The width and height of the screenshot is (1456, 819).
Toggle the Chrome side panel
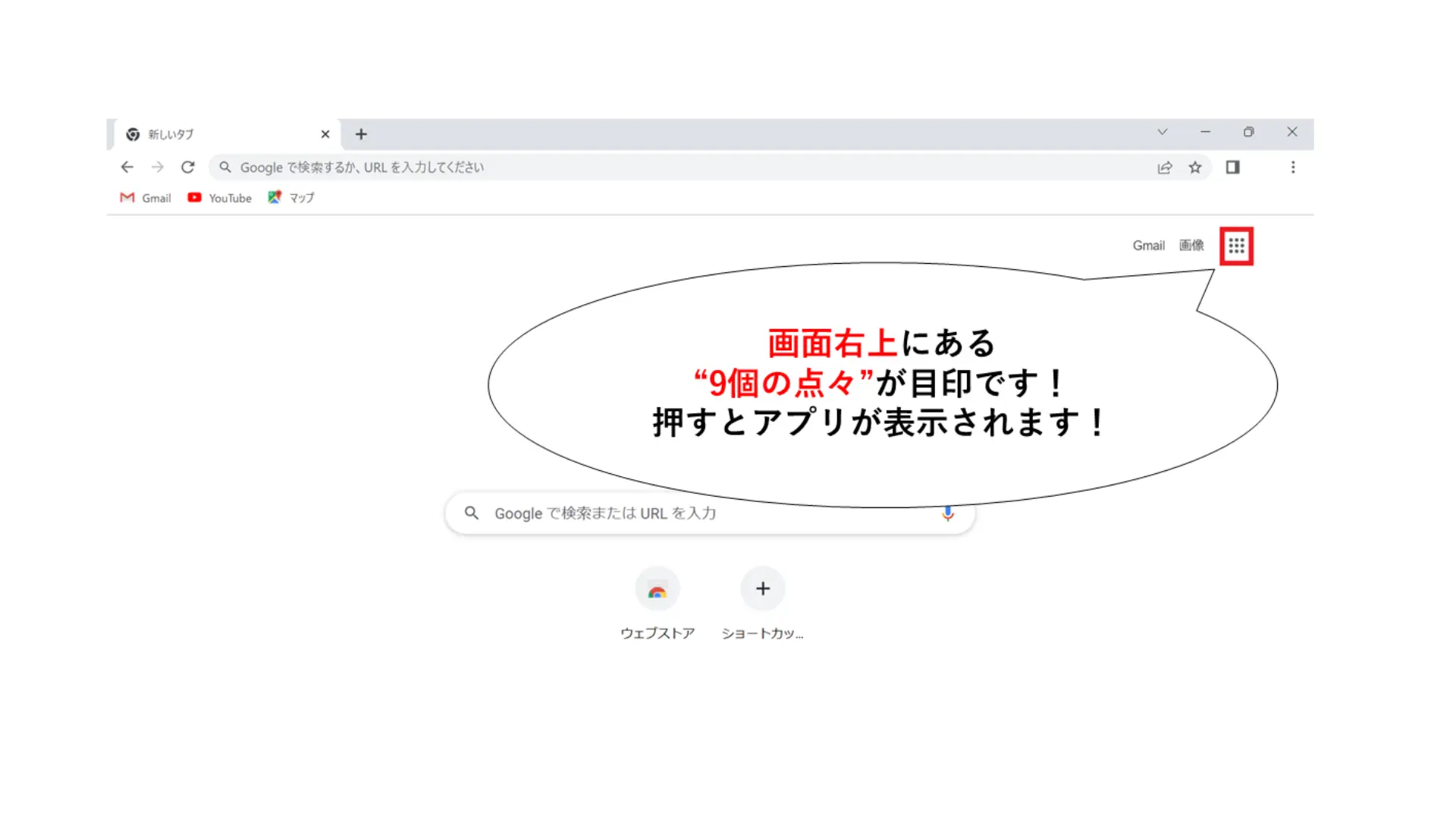(x=1233, y=168)
